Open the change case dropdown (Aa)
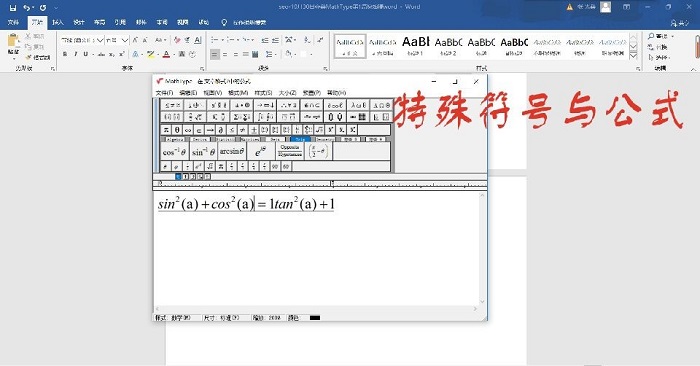This screenshot has height=366, width=700. [x=160, y=40]
